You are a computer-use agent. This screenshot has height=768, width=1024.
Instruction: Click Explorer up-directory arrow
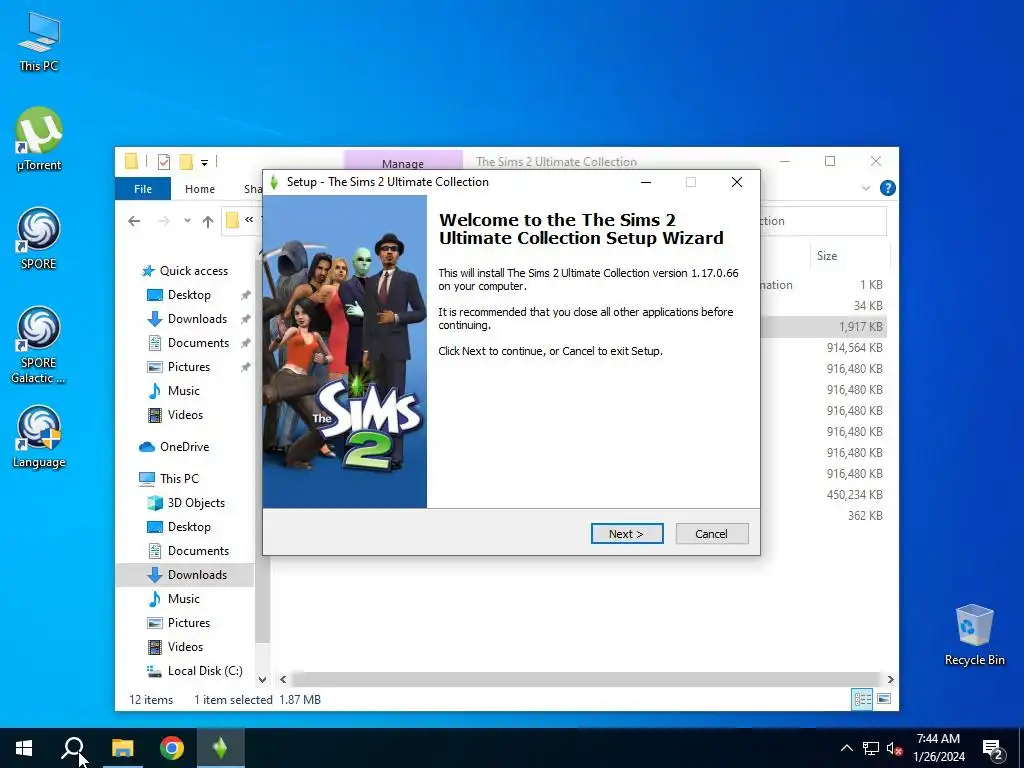click(208, 221)
